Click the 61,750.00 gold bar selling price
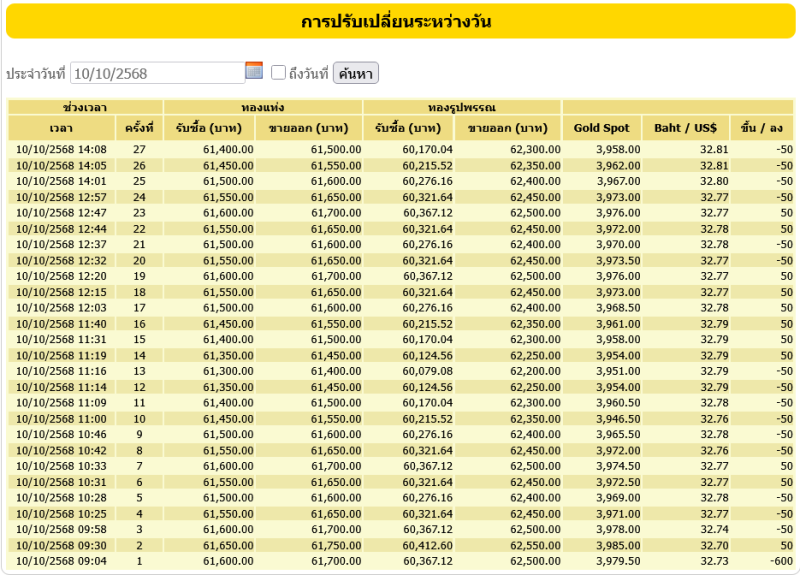 (x=335, y=545)
